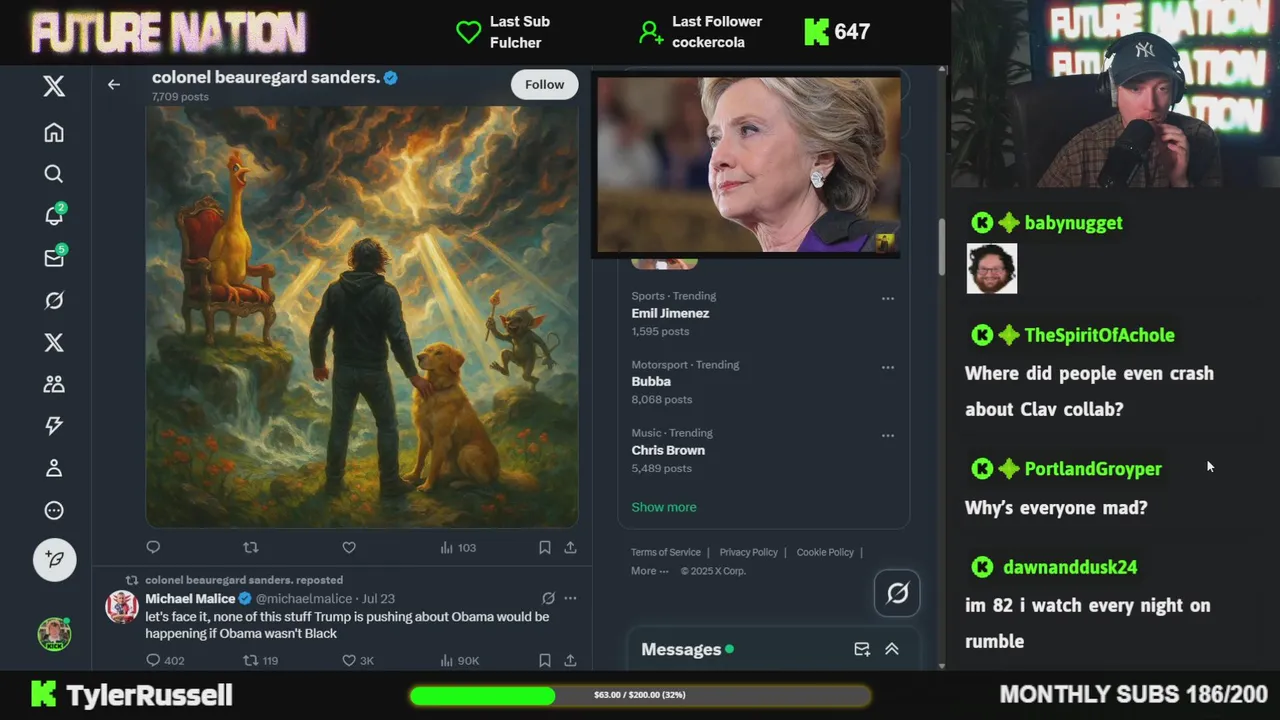Follow colonel beauregard sanders
This screenshot has height=720, width=1280.
(x=545, y=85)
